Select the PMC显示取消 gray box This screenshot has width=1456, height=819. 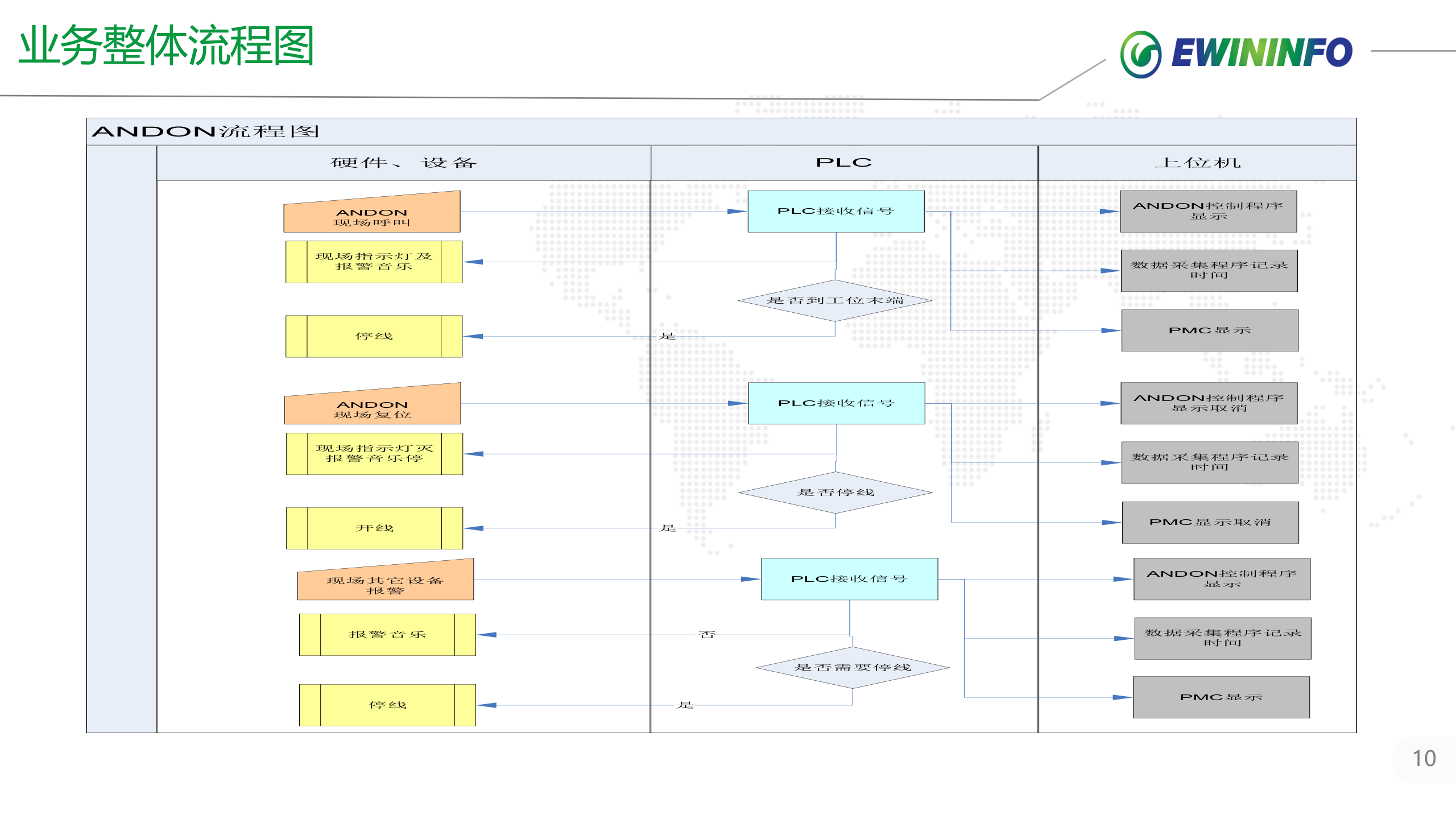click(x=1210, y=522)
